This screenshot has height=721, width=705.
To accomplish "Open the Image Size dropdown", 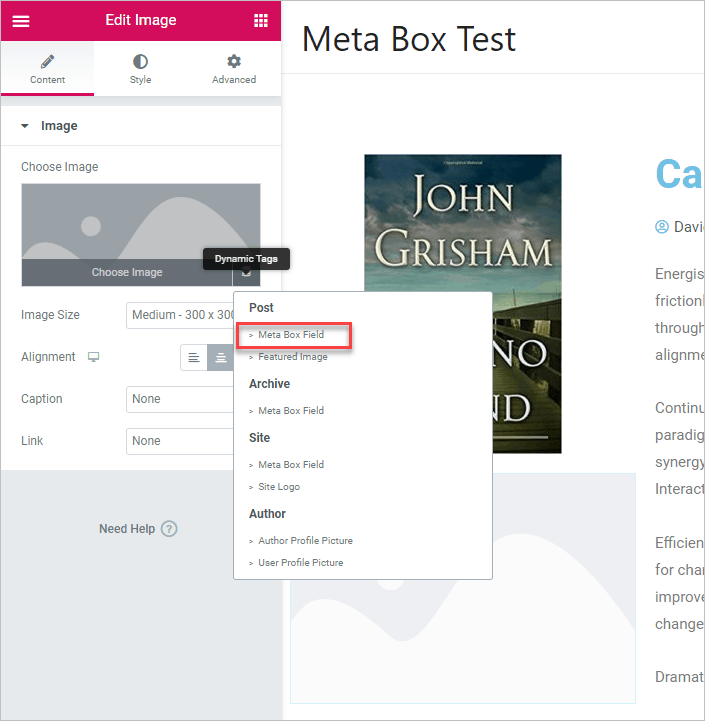I will 181,315.
